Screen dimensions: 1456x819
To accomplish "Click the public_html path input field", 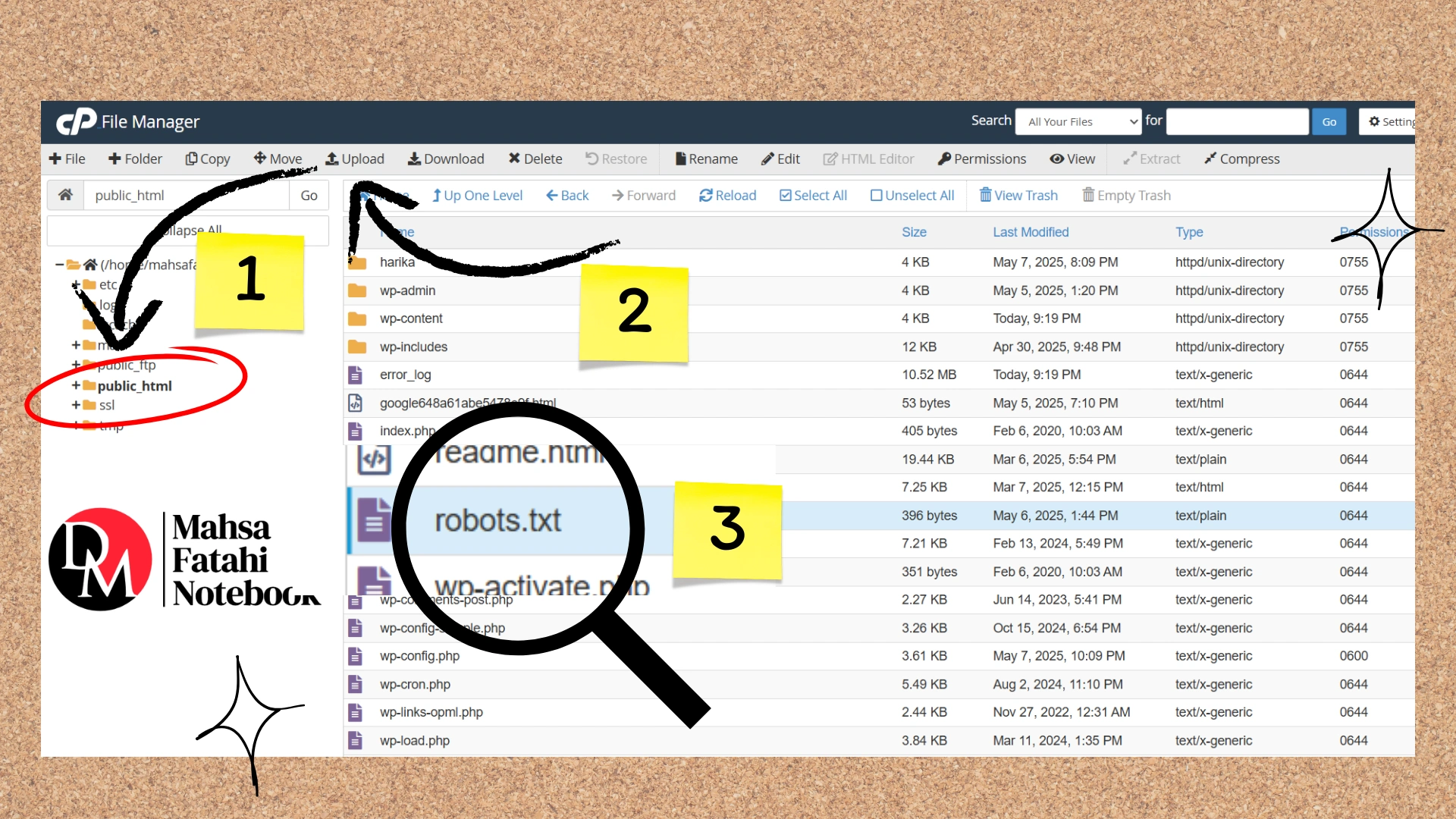I will (186, 195).
